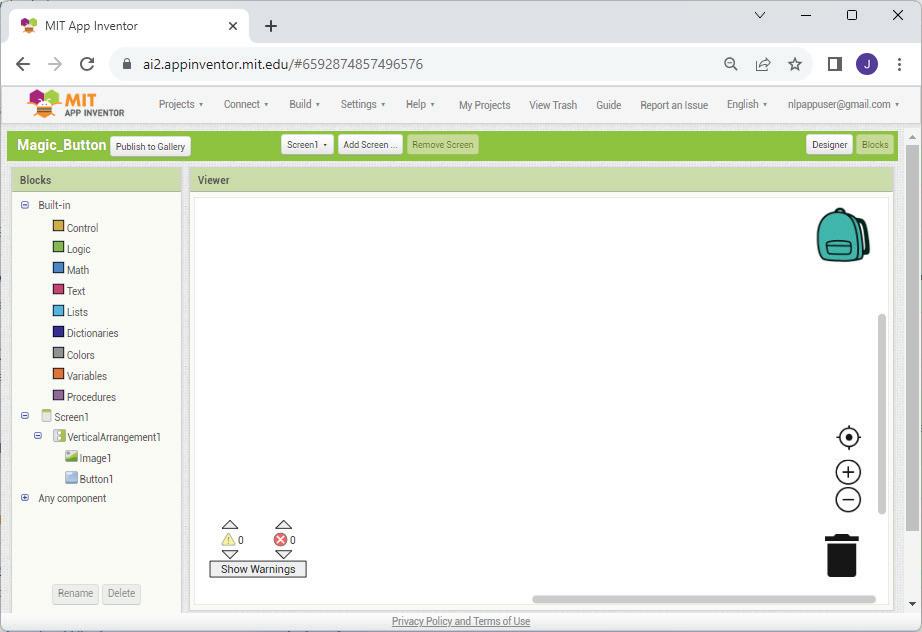Image resolution: width=922 pixels, height=632 pixels.
Task: Click the Viewer vertical scrollbar
Action: click(x=881, y=414)
